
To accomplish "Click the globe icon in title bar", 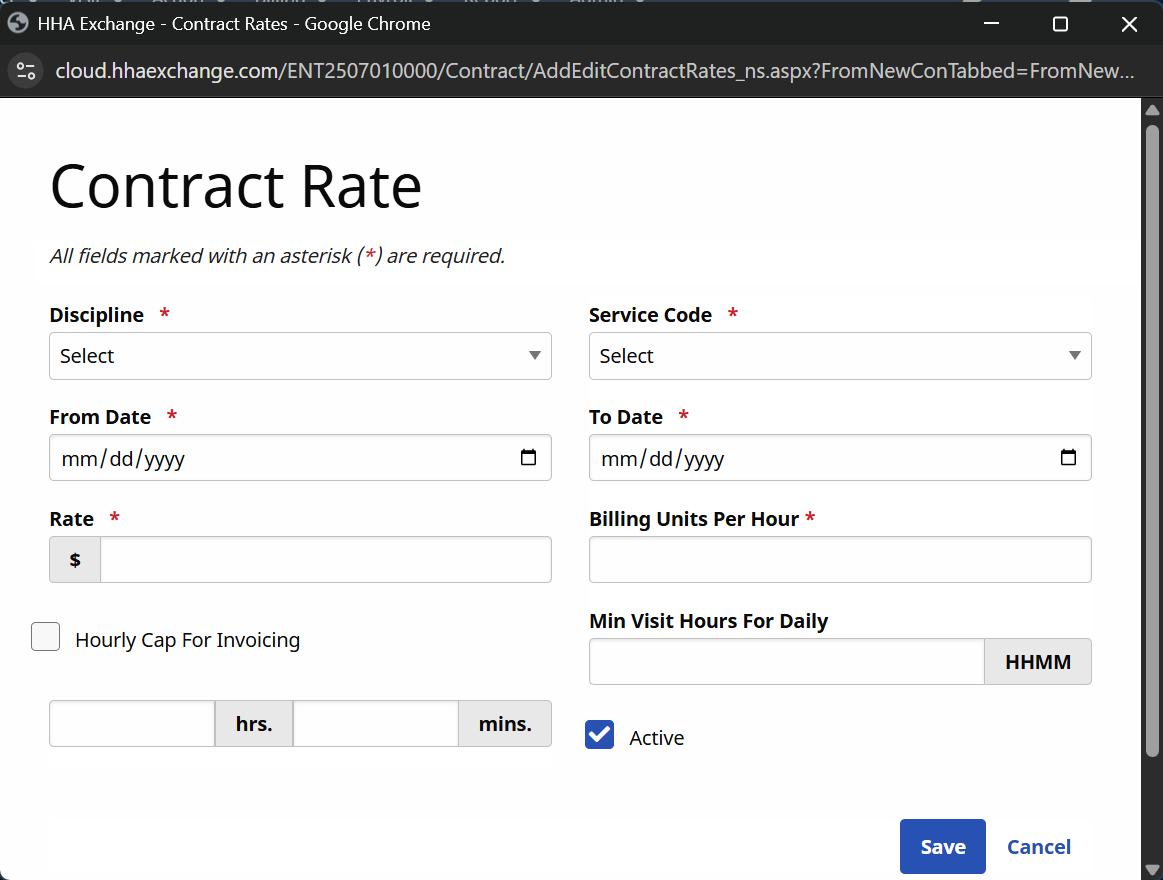I will [x=18, y=23].
